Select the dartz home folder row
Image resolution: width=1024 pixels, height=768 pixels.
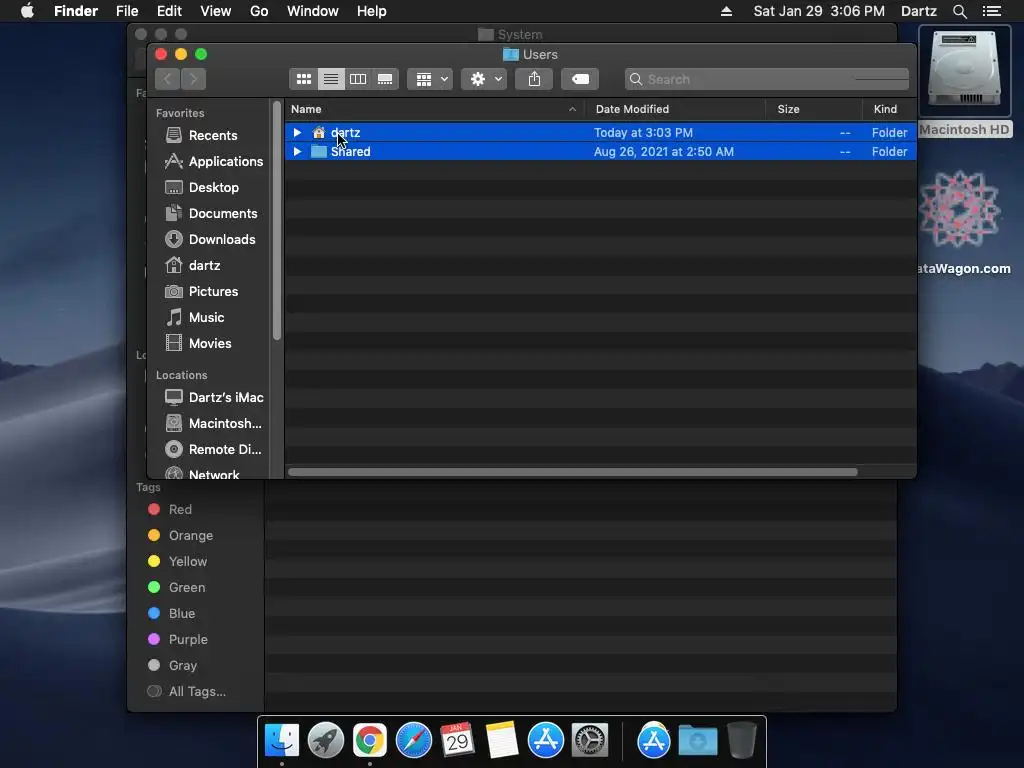click(600, 133)
